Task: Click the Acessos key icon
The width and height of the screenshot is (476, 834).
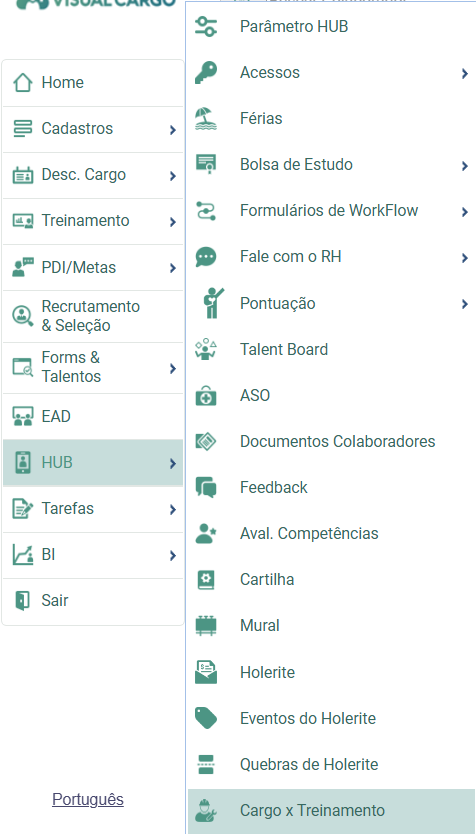Action: pyautogui.click(x=206, y=72)
